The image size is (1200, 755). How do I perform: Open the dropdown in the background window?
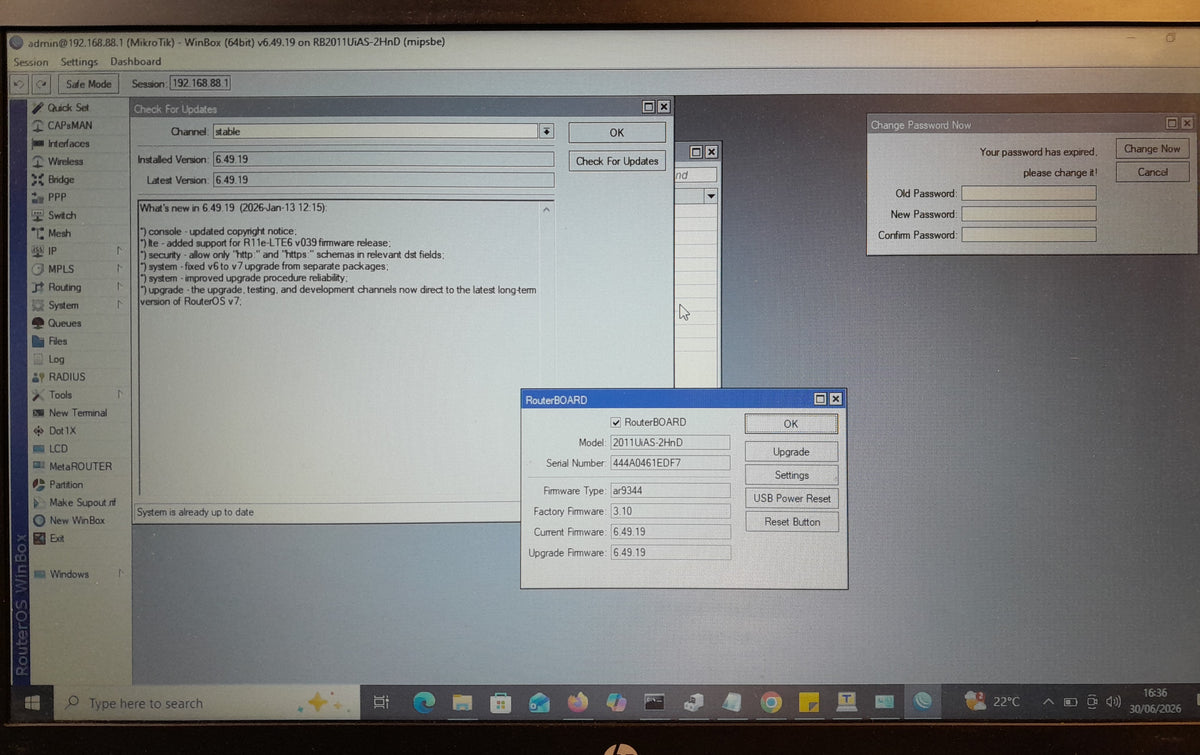coord(711,196)
